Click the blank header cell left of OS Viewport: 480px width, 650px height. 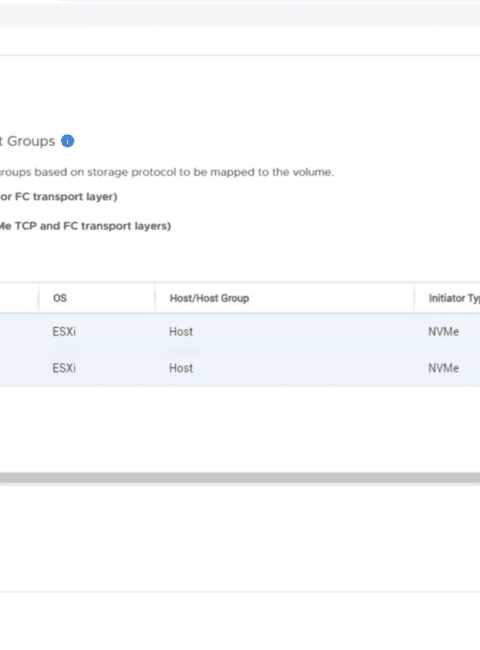[x=19, y=298]
